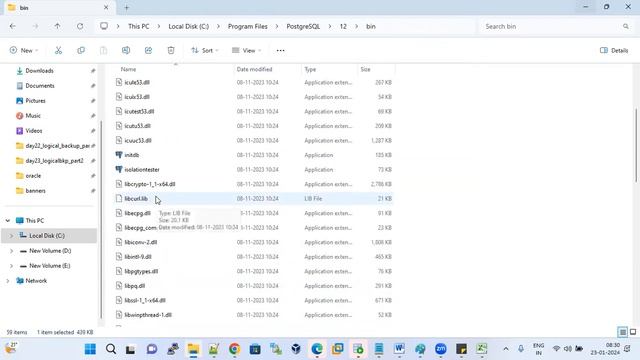
Task: Switch to details view layout
Action: click(622, 332)
